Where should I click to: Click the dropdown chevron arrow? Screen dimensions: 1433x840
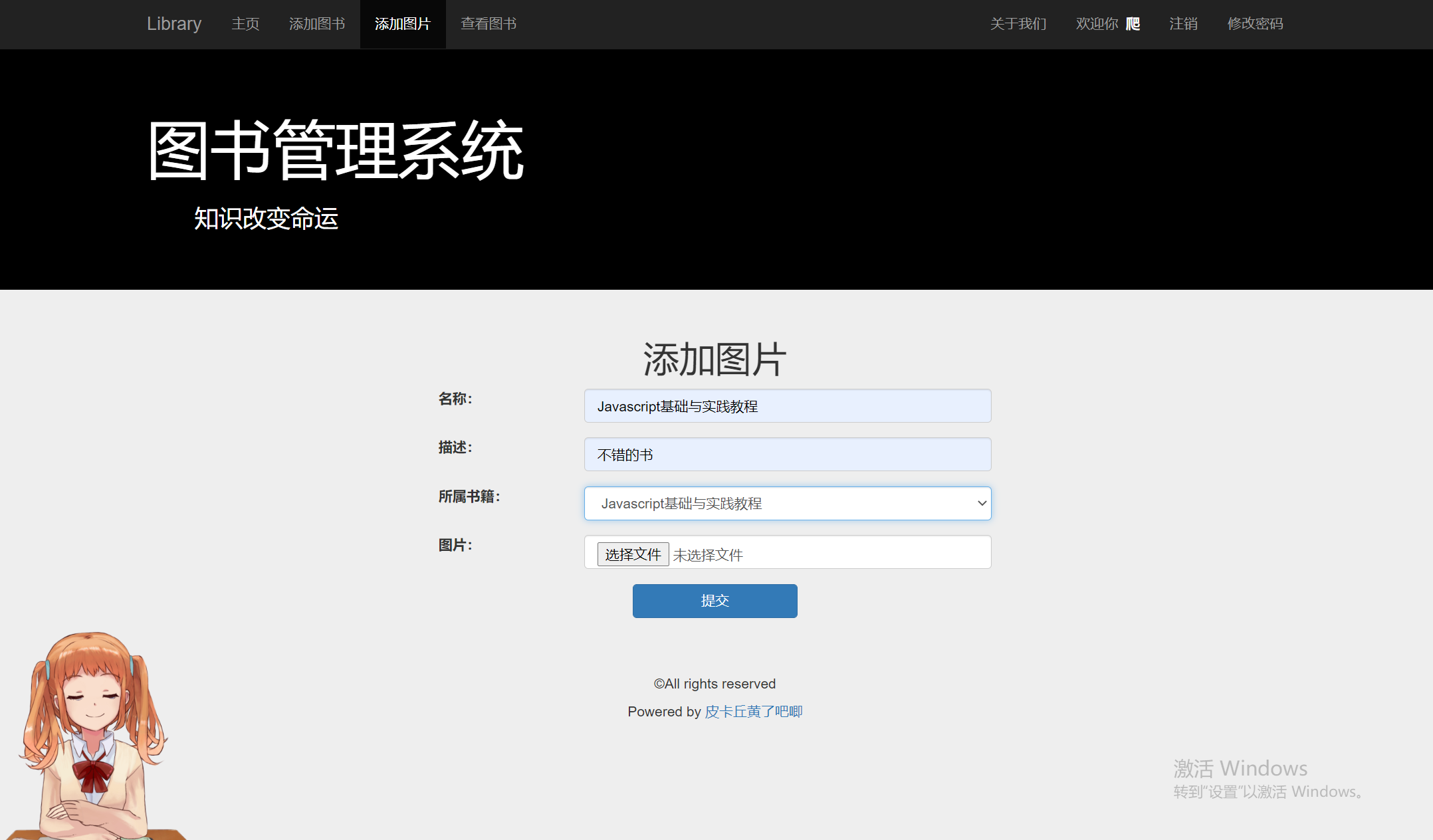click(982, 503)
